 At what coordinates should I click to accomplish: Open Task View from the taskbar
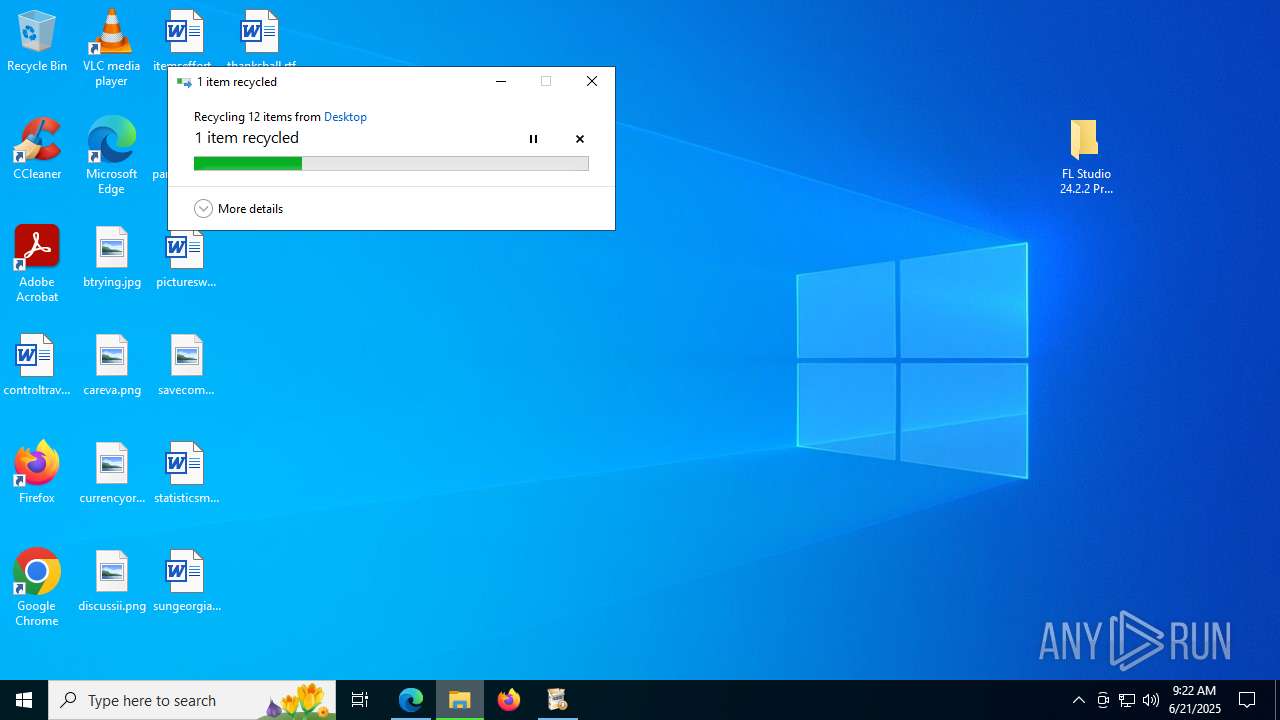(x=360, y=700)
